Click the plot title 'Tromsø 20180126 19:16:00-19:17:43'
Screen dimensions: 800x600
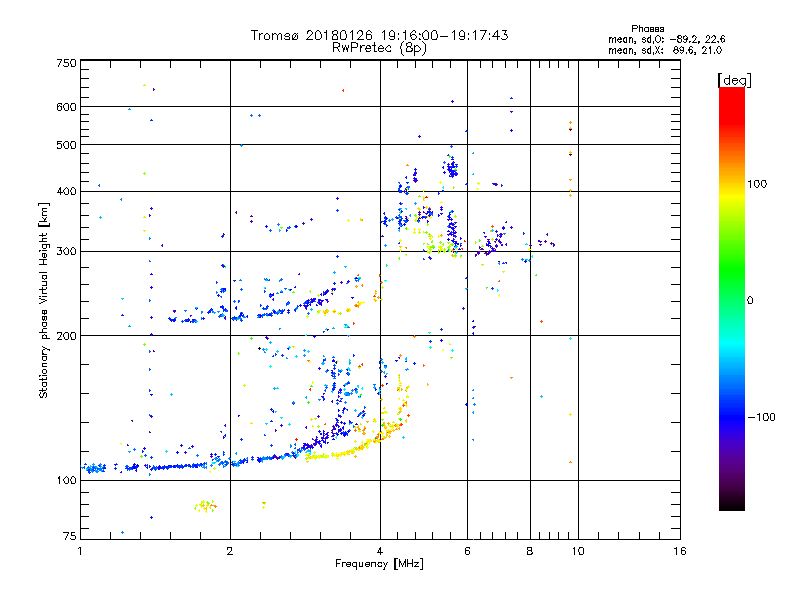tap(379, 35)
